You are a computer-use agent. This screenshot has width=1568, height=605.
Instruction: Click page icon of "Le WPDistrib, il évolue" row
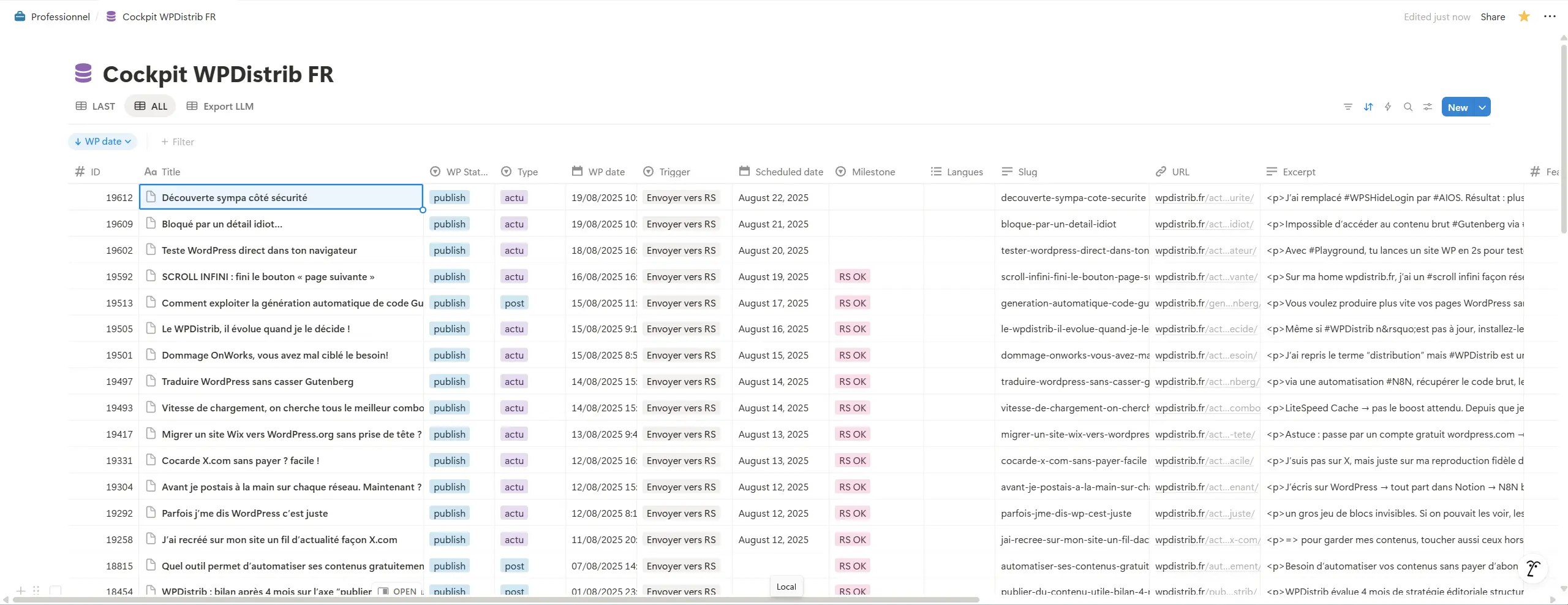tap(151, 328)
